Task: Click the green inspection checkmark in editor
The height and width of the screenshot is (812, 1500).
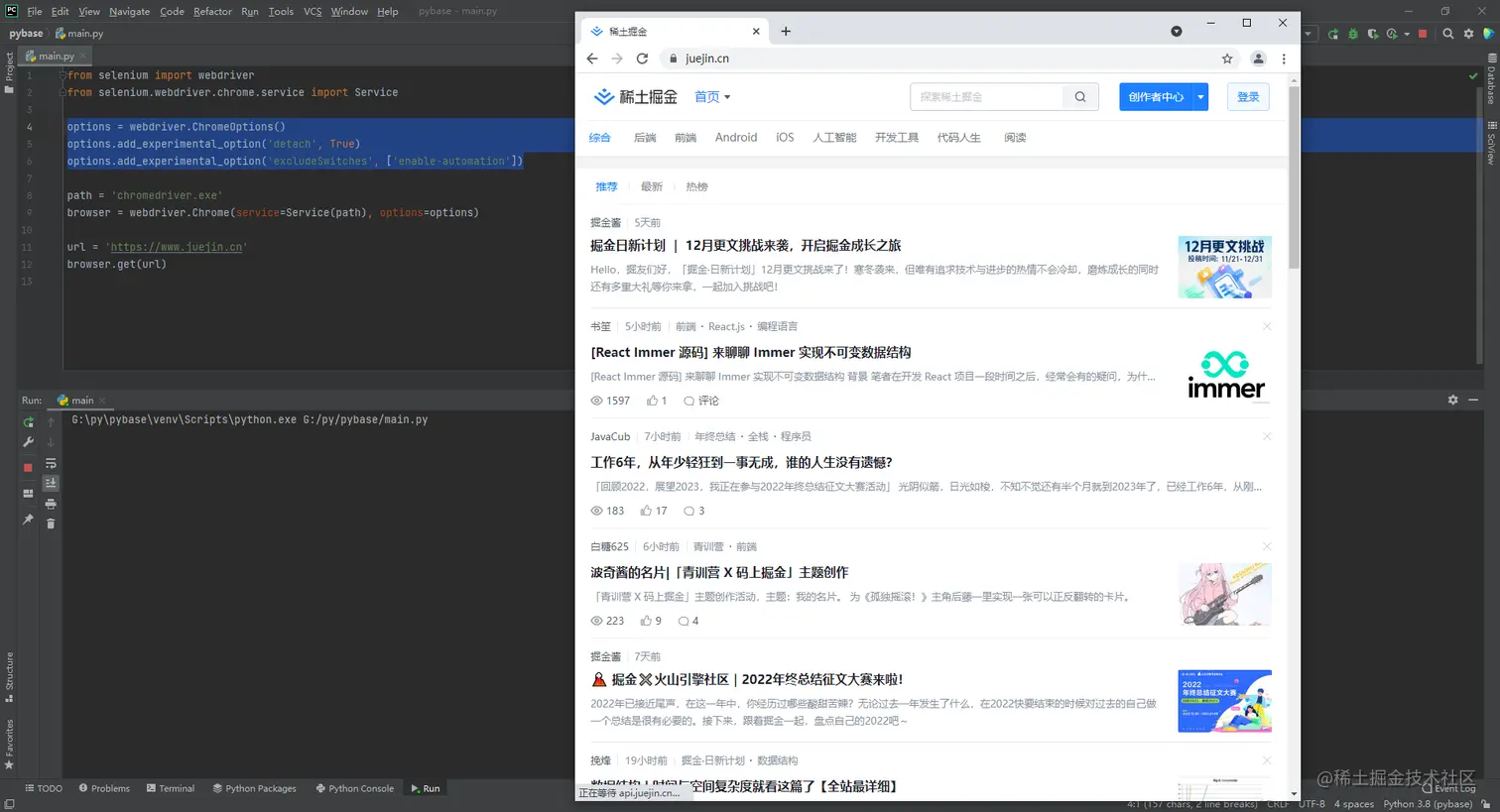Action: (x=1473, y=75)
